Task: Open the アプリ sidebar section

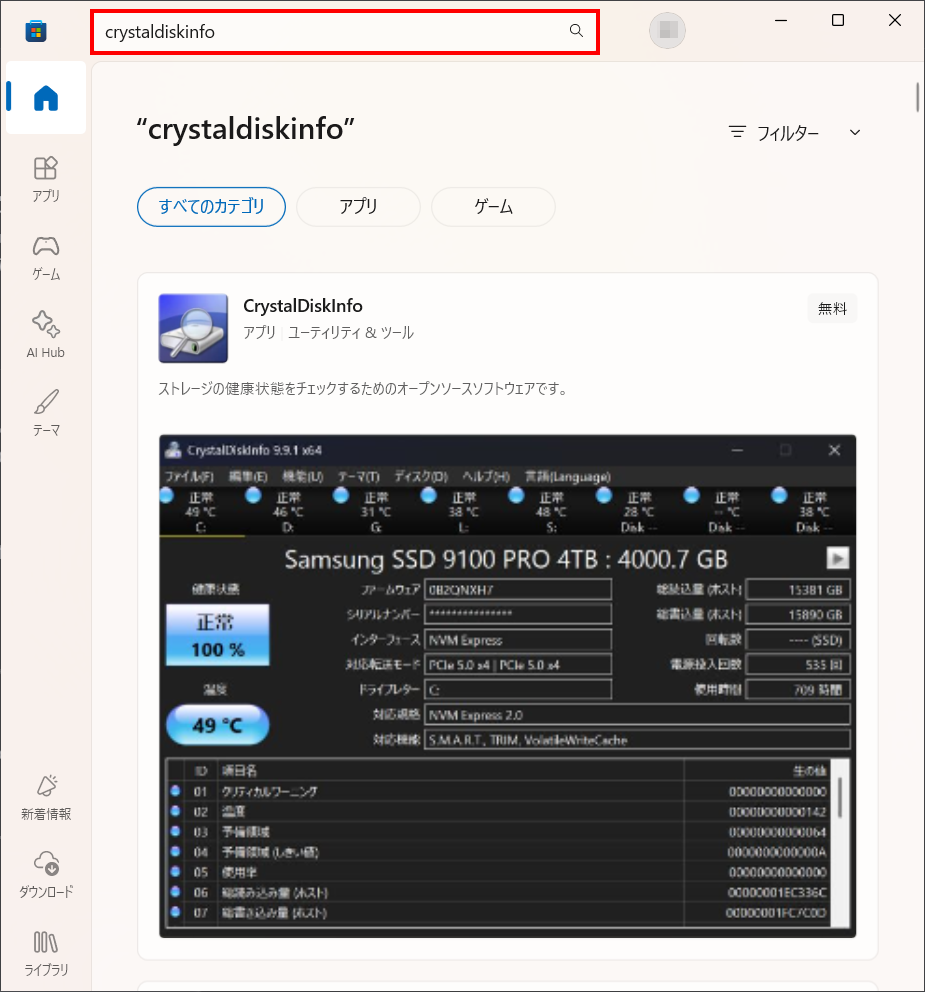Action: (x=46, y=179)
